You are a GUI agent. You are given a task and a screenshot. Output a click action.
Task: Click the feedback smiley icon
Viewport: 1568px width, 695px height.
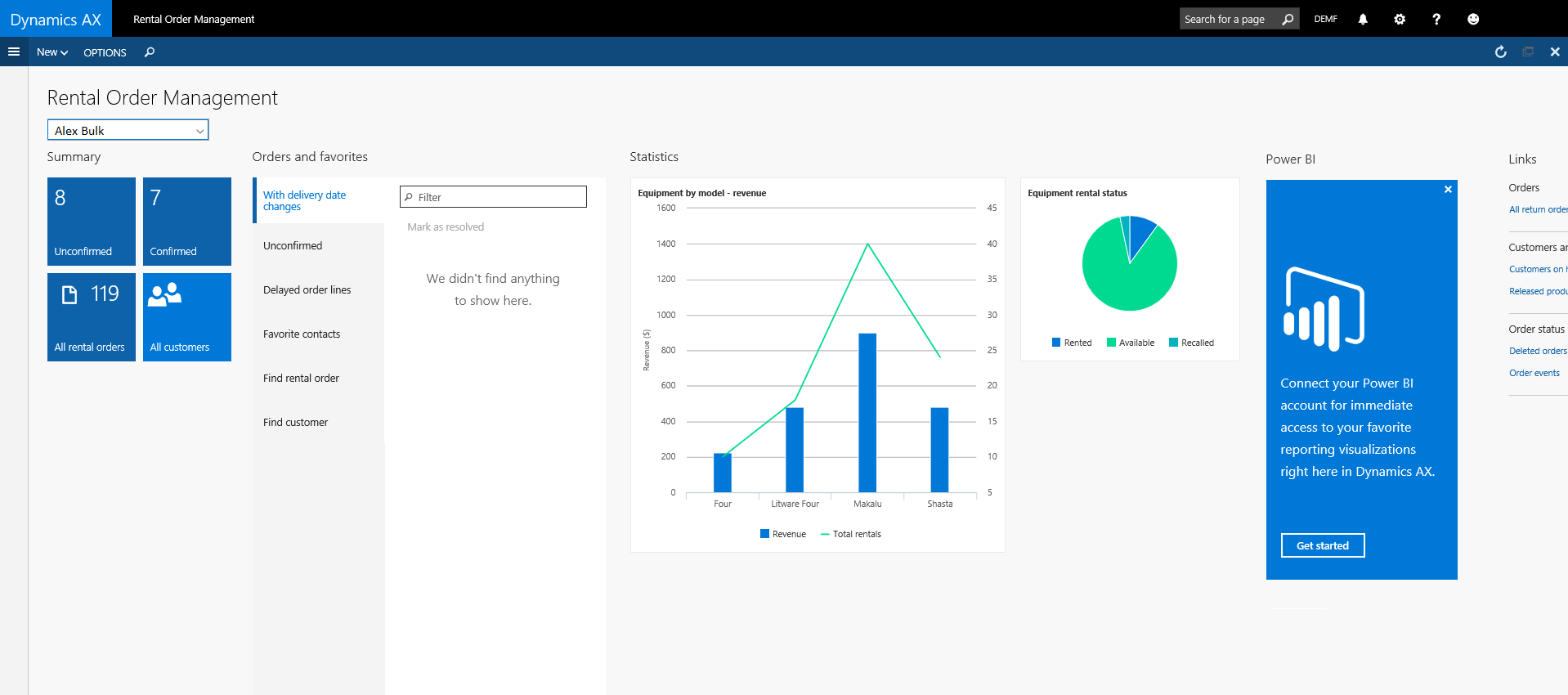coord(1473,19)
